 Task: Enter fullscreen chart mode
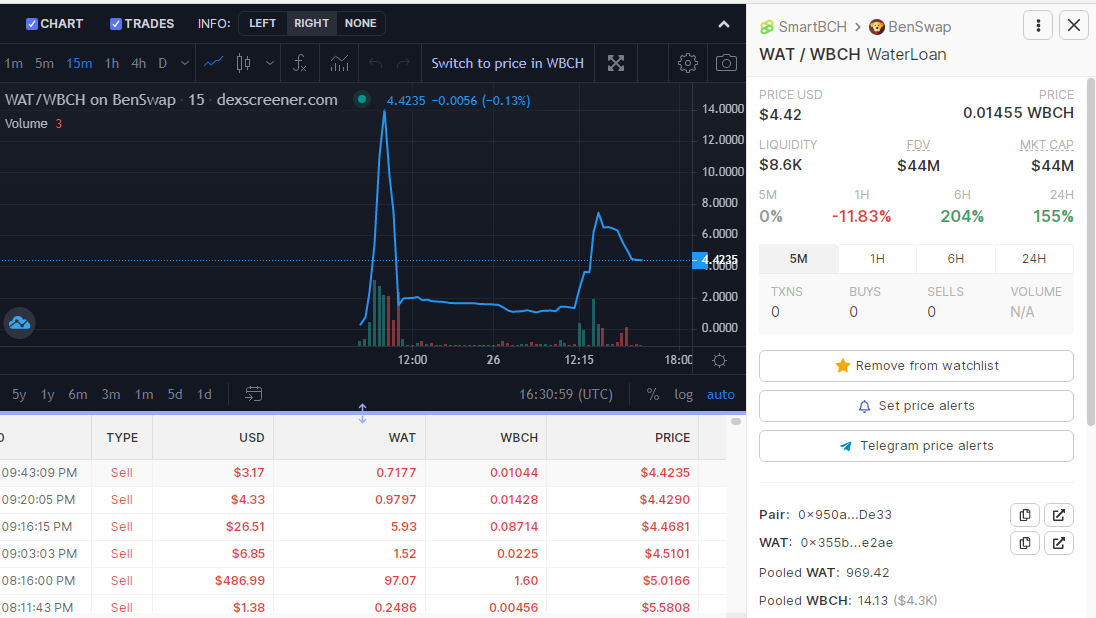[x=616, y=64]
